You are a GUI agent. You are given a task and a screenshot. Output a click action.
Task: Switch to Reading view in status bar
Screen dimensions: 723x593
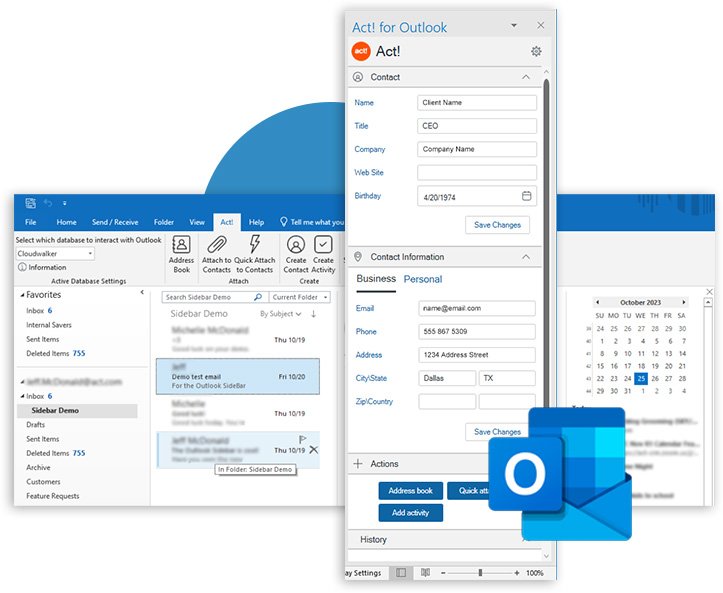(x=426, y=573)
